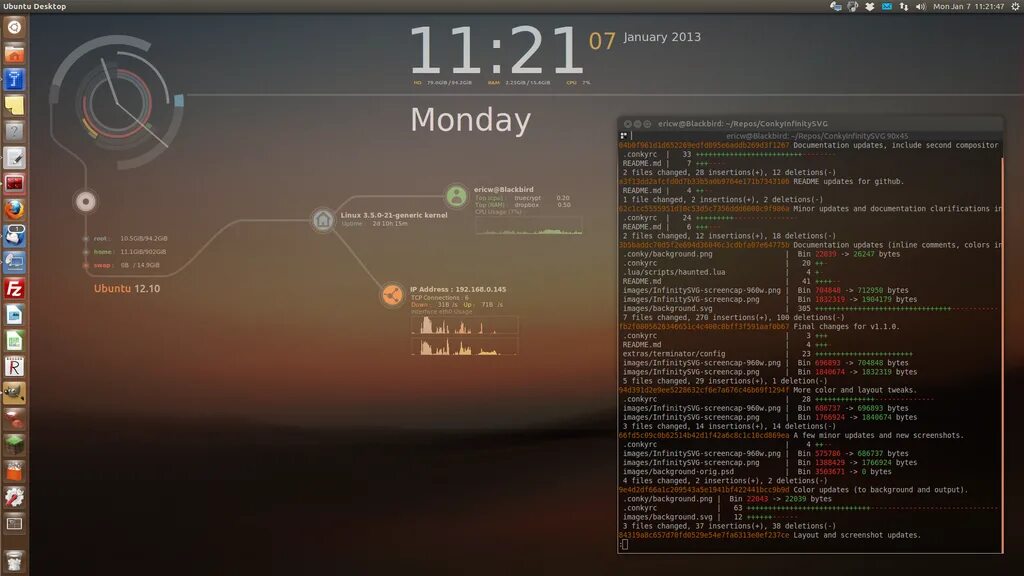The height and width of the screenshot is (576, 1024).
Task: Click the "January 2013" date text
Action: click(x=662, y=37)
